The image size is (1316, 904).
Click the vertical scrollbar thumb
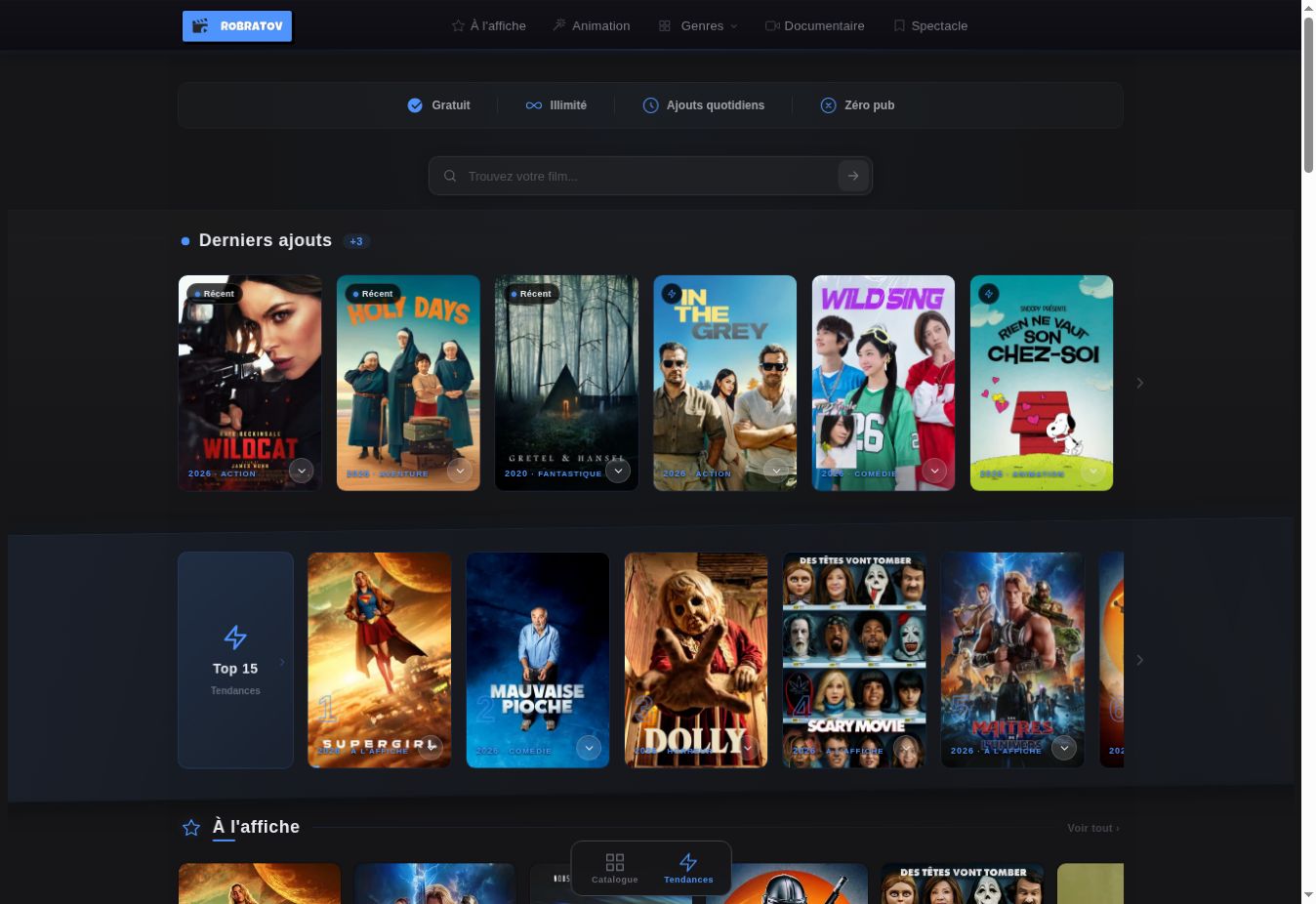click(x=1308, y=96)
